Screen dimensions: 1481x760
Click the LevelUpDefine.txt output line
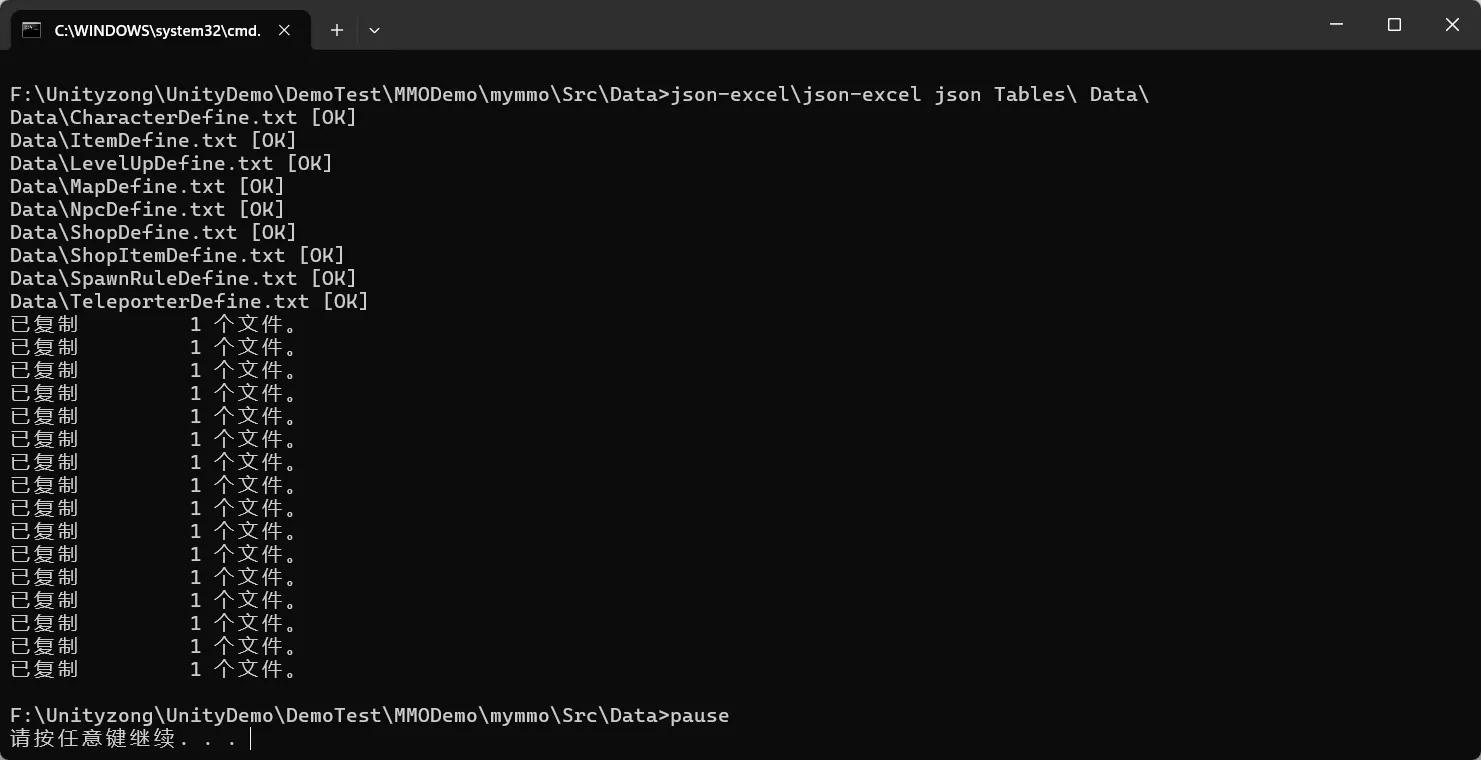point(171,164)
